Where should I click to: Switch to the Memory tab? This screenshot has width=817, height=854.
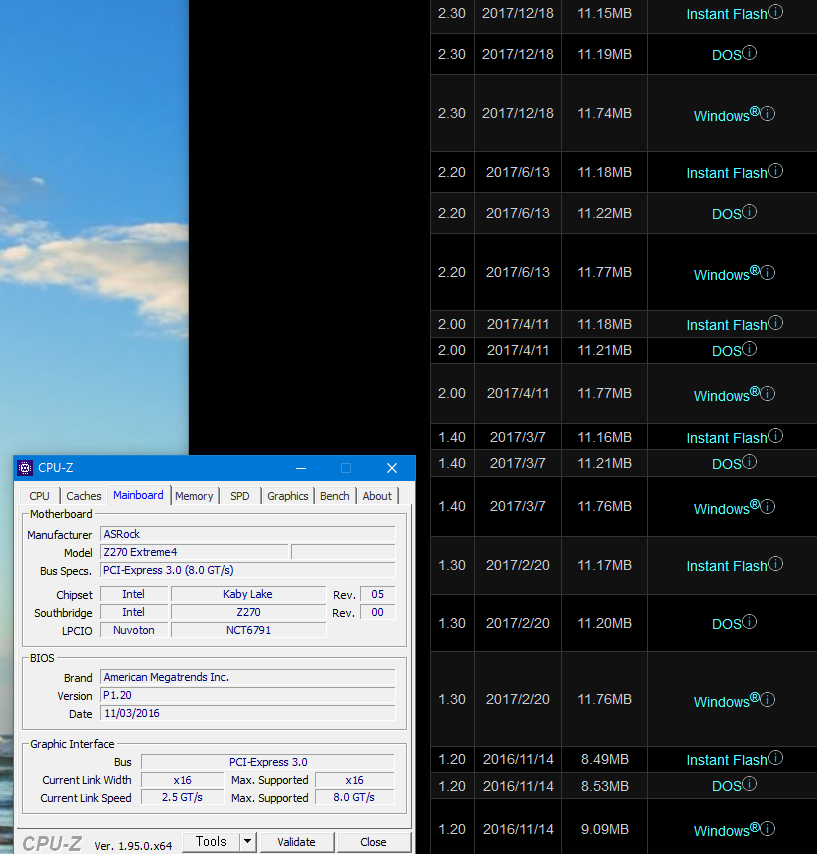pyautogui.click(x=194, y=496)
